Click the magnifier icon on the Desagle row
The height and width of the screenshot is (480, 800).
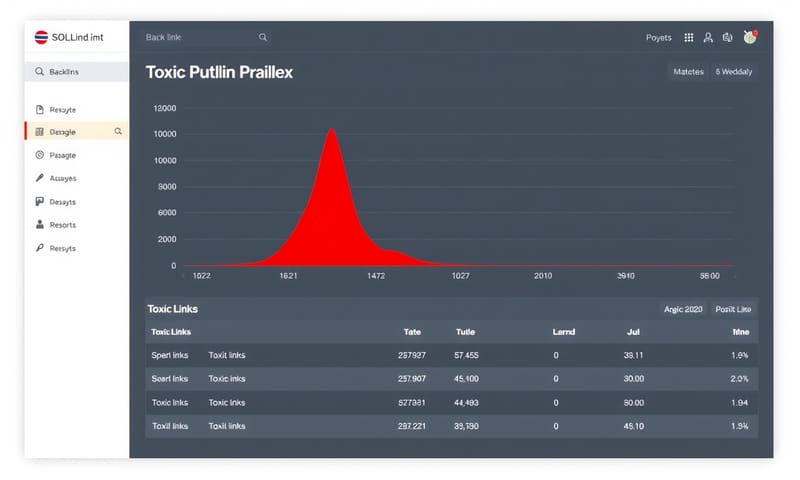tap(118, 131)
